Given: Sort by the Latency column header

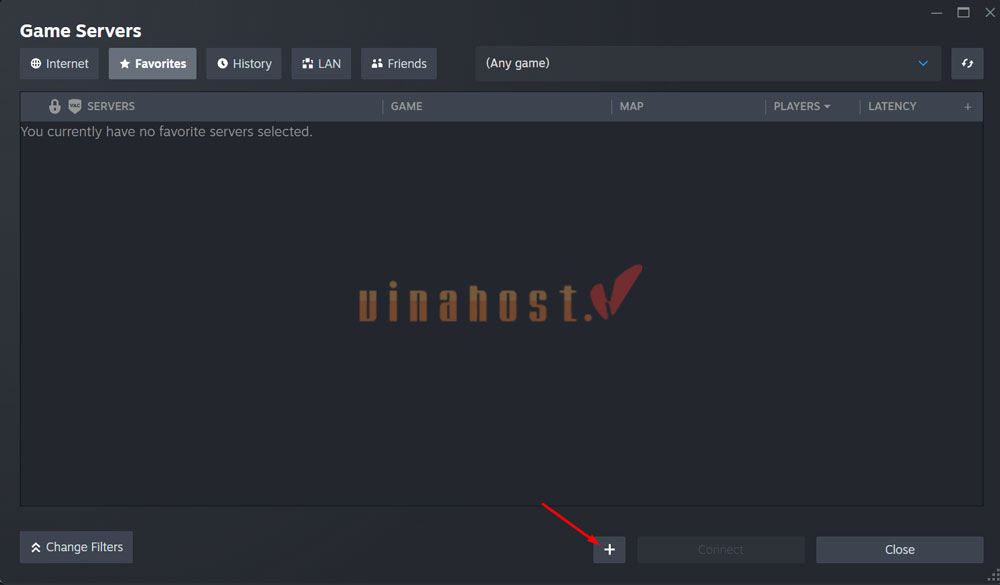Looking at the screenshot, I should pyautogui.click(x=892, y=106).
